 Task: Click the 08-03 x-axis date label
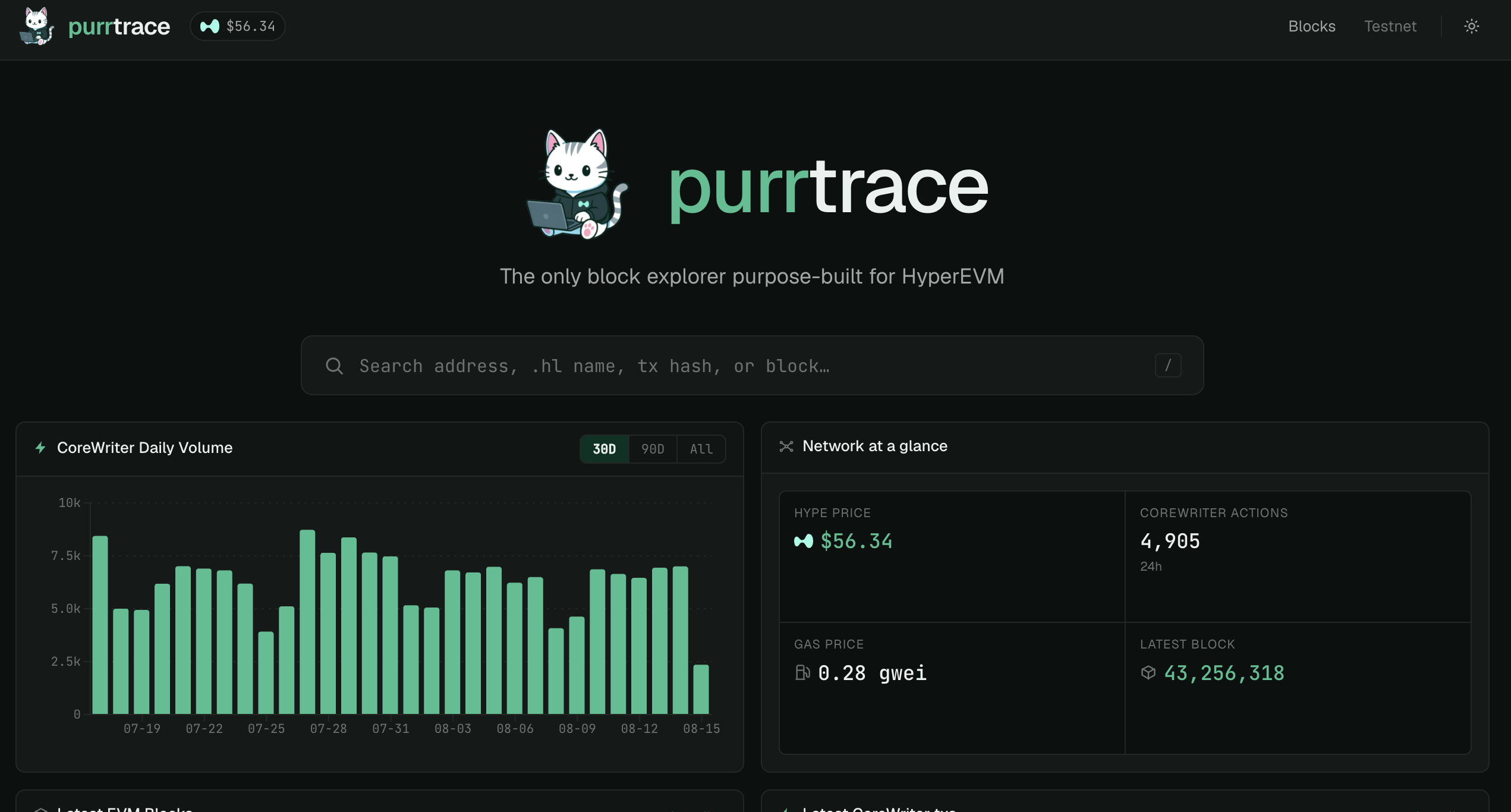tap(452, 729)
